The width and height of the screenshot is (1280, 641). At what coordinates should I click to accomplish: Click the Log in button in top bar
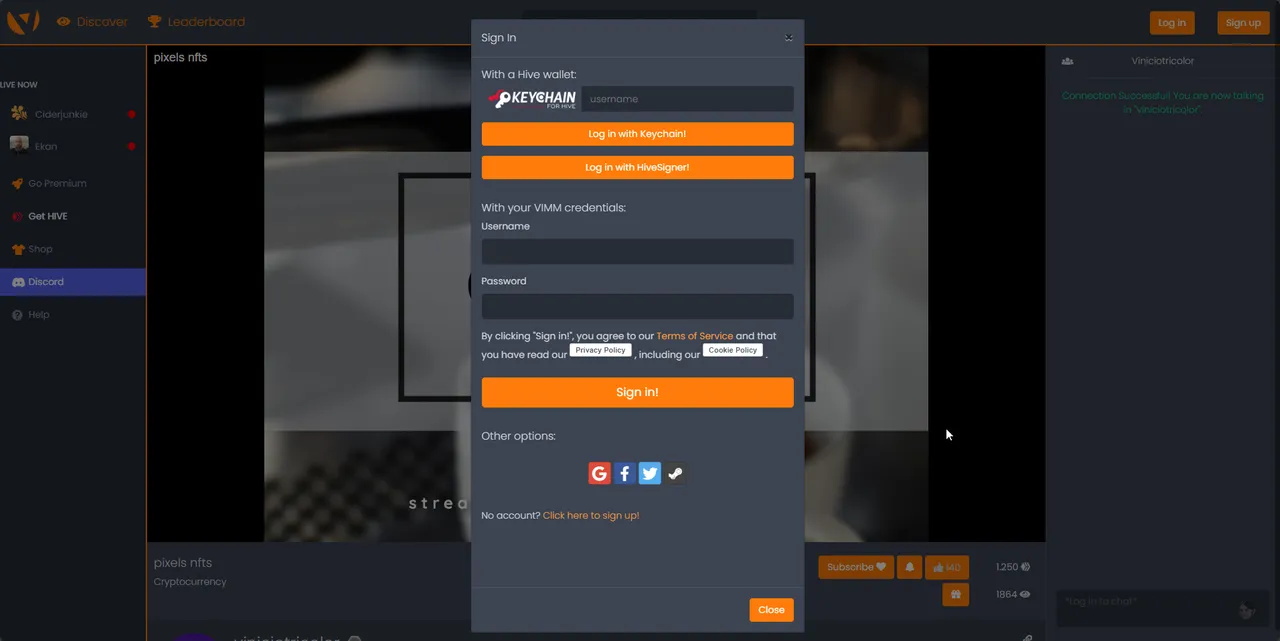point(1171,23)
